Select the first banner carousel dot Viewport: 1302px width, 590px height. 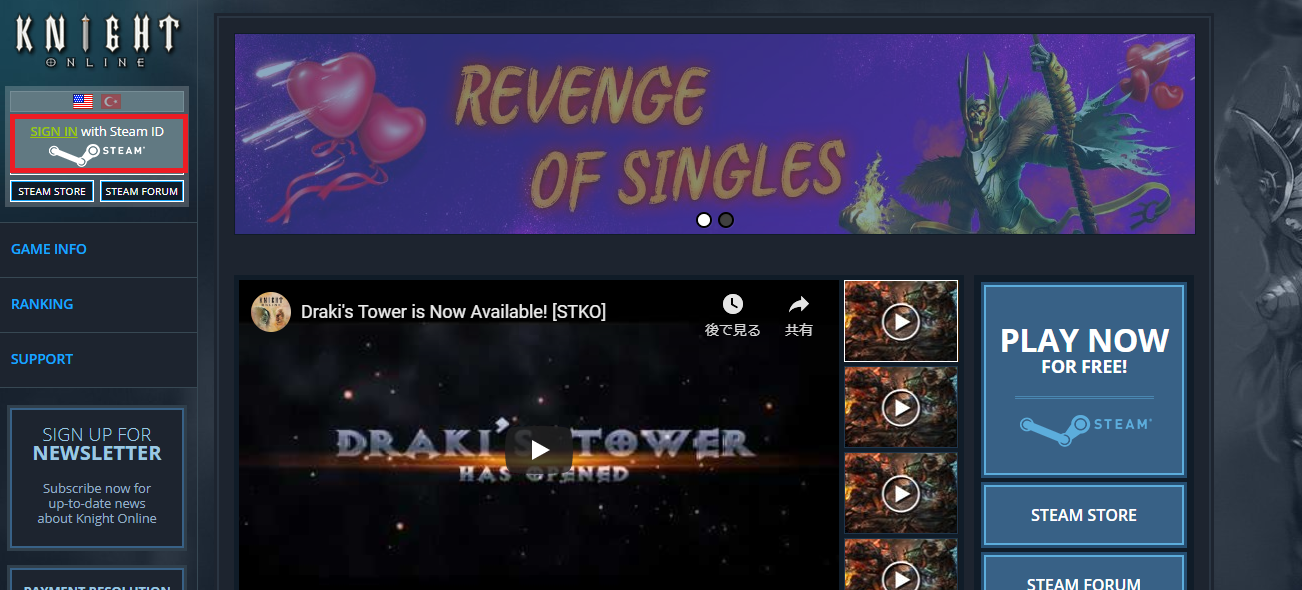pyautogui.click(x=704, y=220)
